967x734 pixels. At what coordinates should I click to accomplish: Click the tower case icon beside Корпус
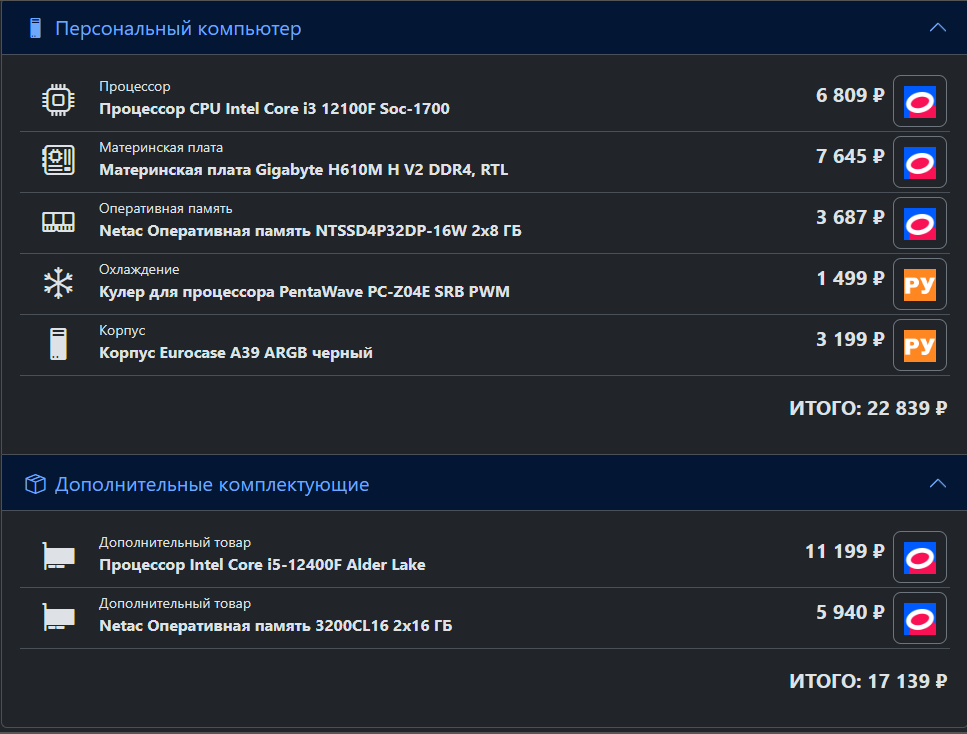coord(59,344)
